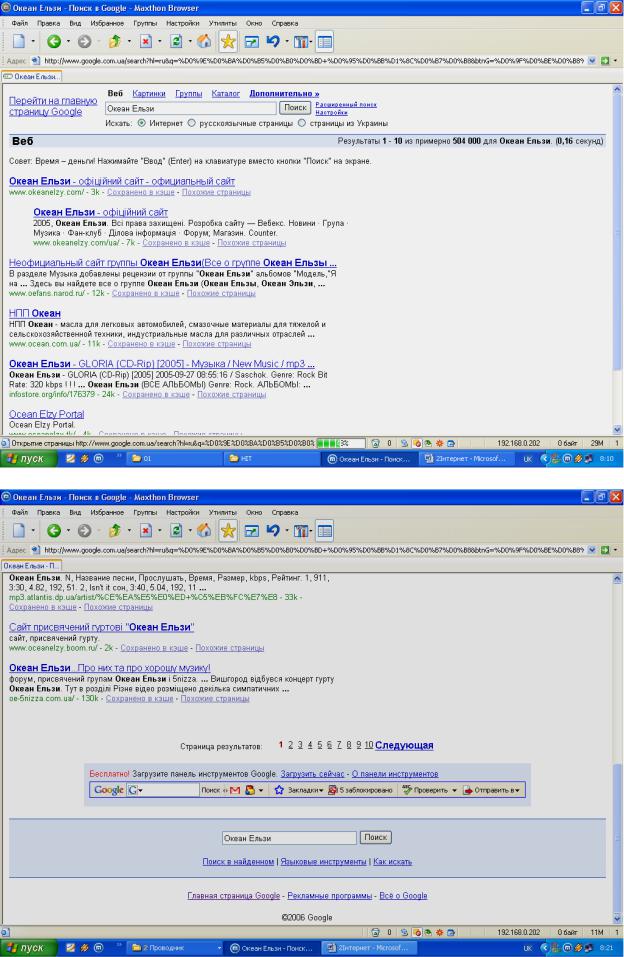
Task: Click the bottom Океан Ельзи search input field
Action: pyautogui.click(x=289, y=838)
